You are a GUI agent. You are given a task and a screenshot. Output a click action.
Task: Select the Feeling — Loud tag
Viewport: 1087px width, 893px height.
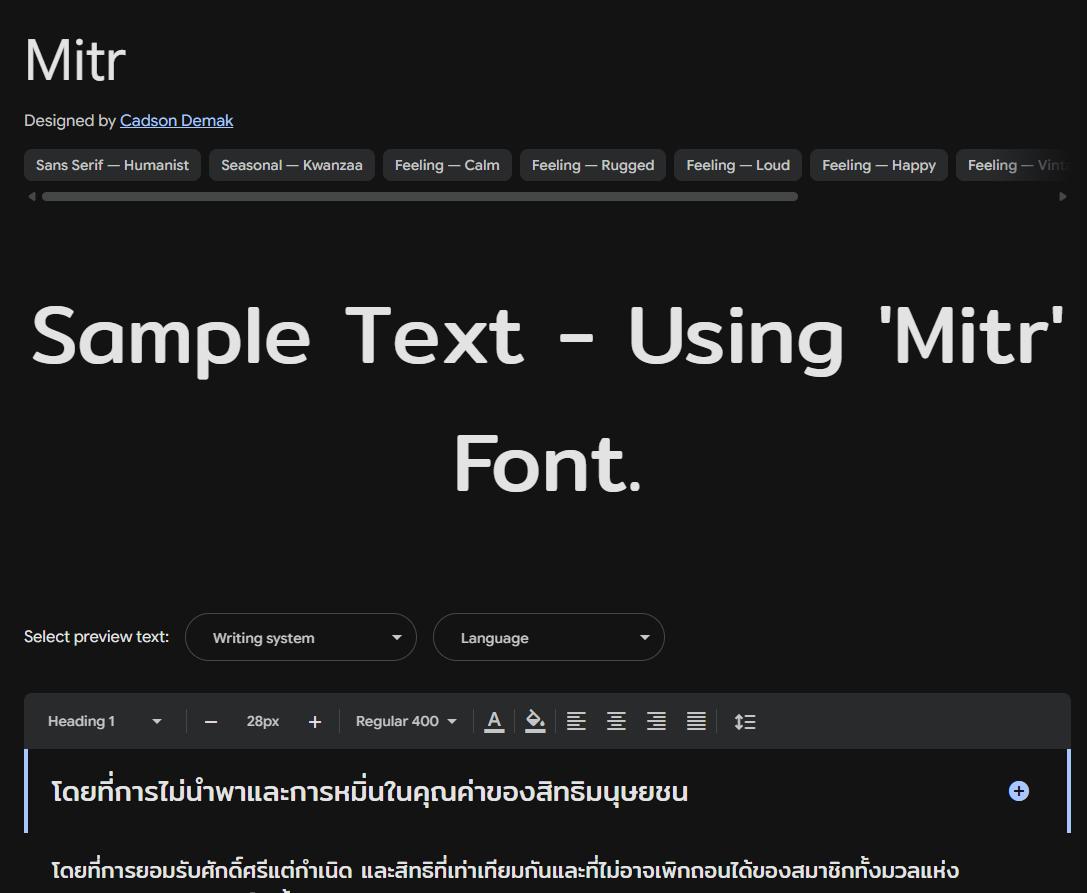(x=738, y=165)
